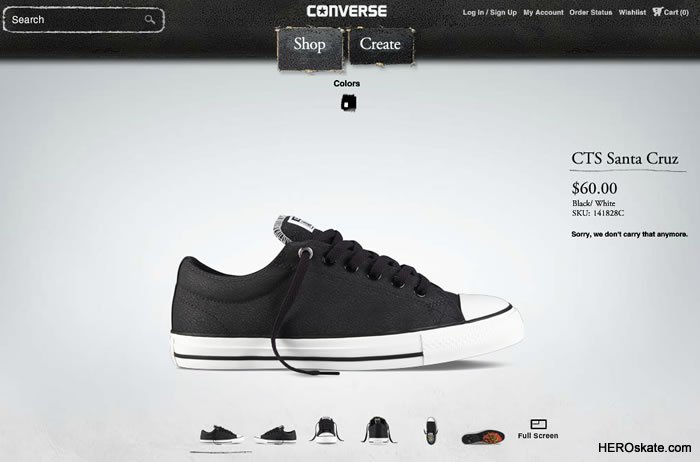Select first side-view shoe thumbnail
Screen dimensions: 700x462
221,434
